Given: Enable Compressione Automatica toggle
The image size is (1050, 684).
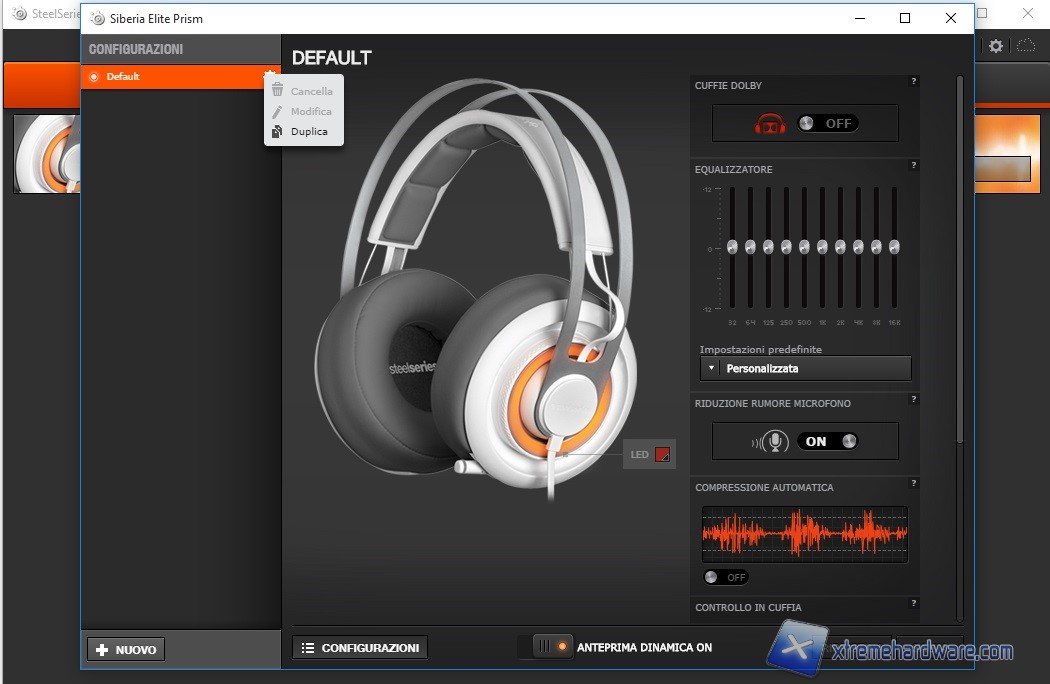Looking at the screenshot, I should coord(726,577).
